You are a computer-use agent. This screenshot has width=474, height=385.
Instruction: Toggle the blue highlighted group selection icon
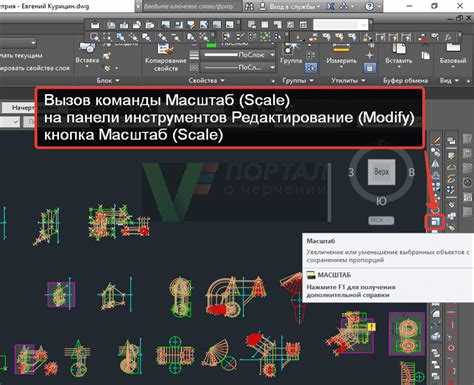point(311,68)
